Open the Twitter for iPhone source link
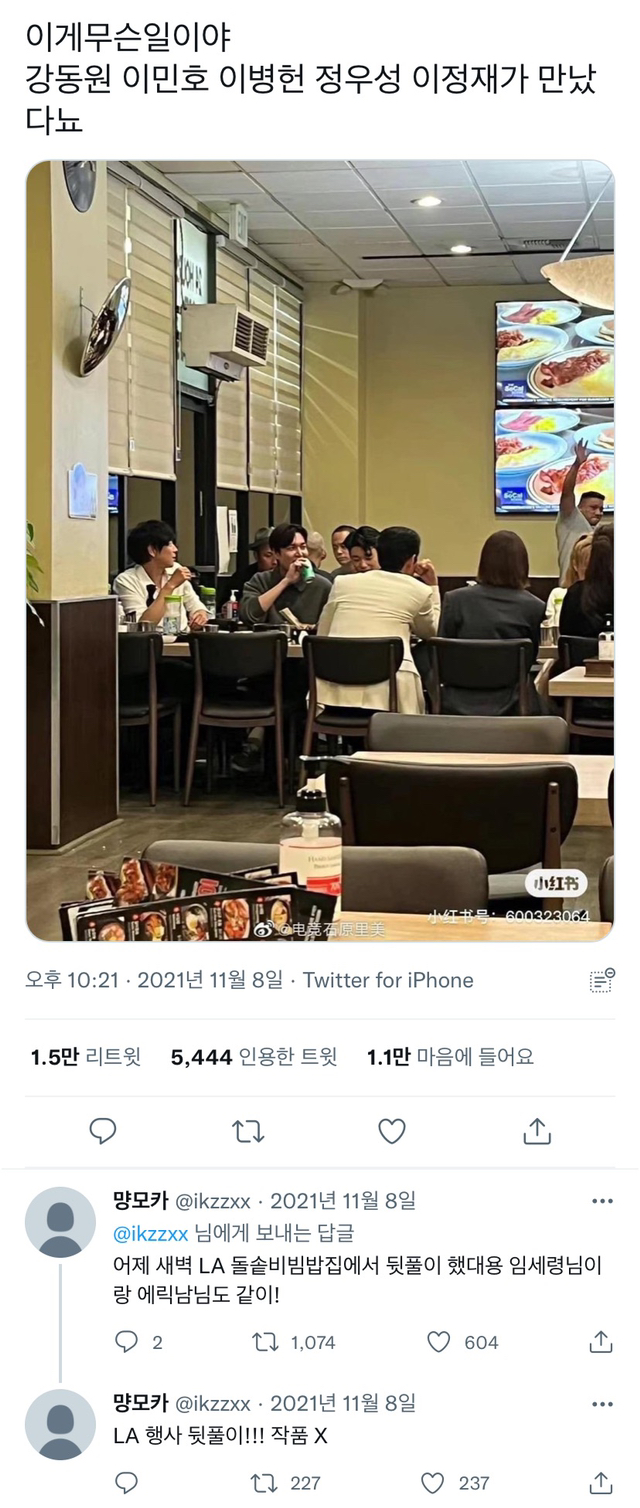This screenshot has height=1508, width=640. point(388,980)
